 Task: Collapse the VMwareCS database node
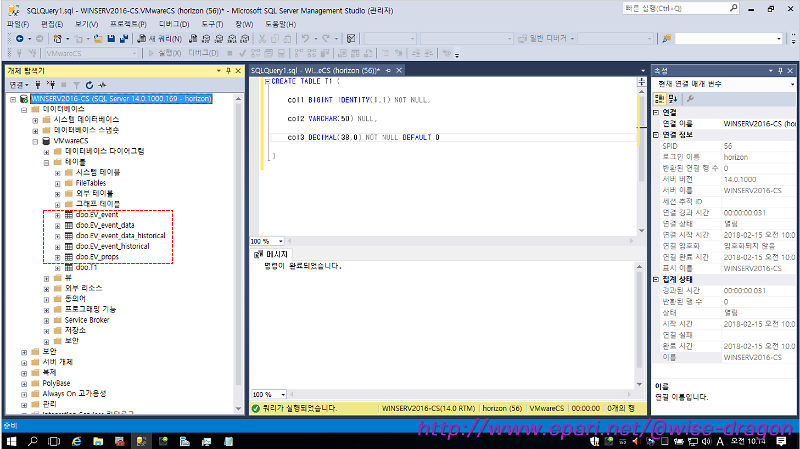pyautogui.click(x=35, y=141)
